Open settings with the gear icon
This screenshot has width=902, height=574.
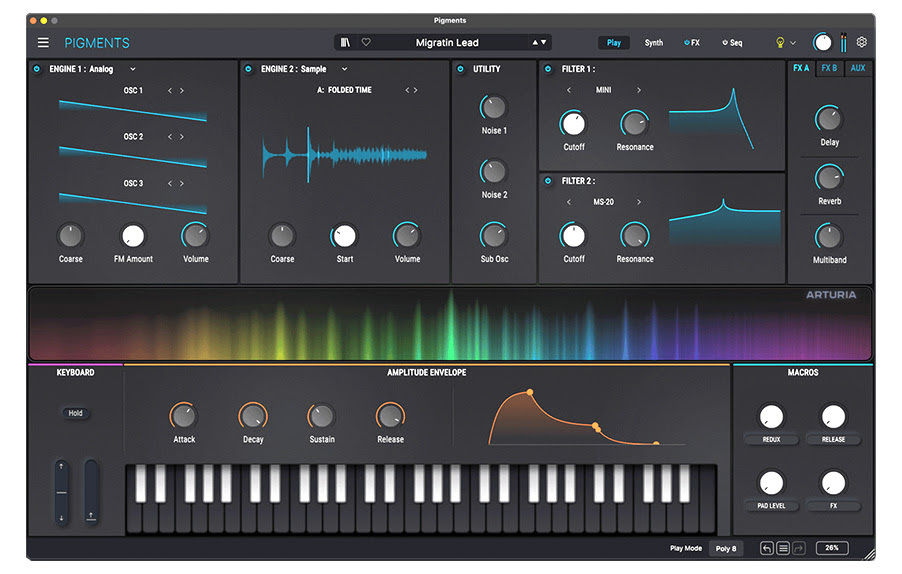tap(862, 43)
